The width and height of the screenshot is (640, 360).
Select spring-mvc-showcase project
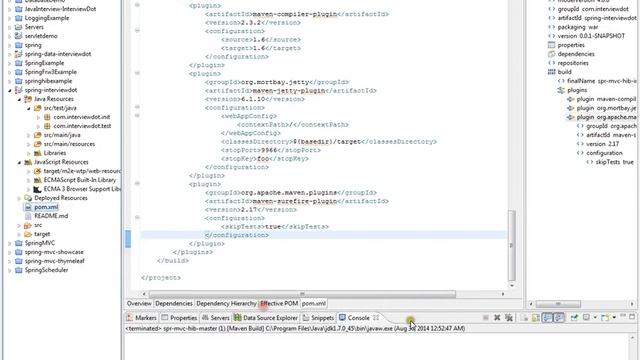(x=54, y=252)
